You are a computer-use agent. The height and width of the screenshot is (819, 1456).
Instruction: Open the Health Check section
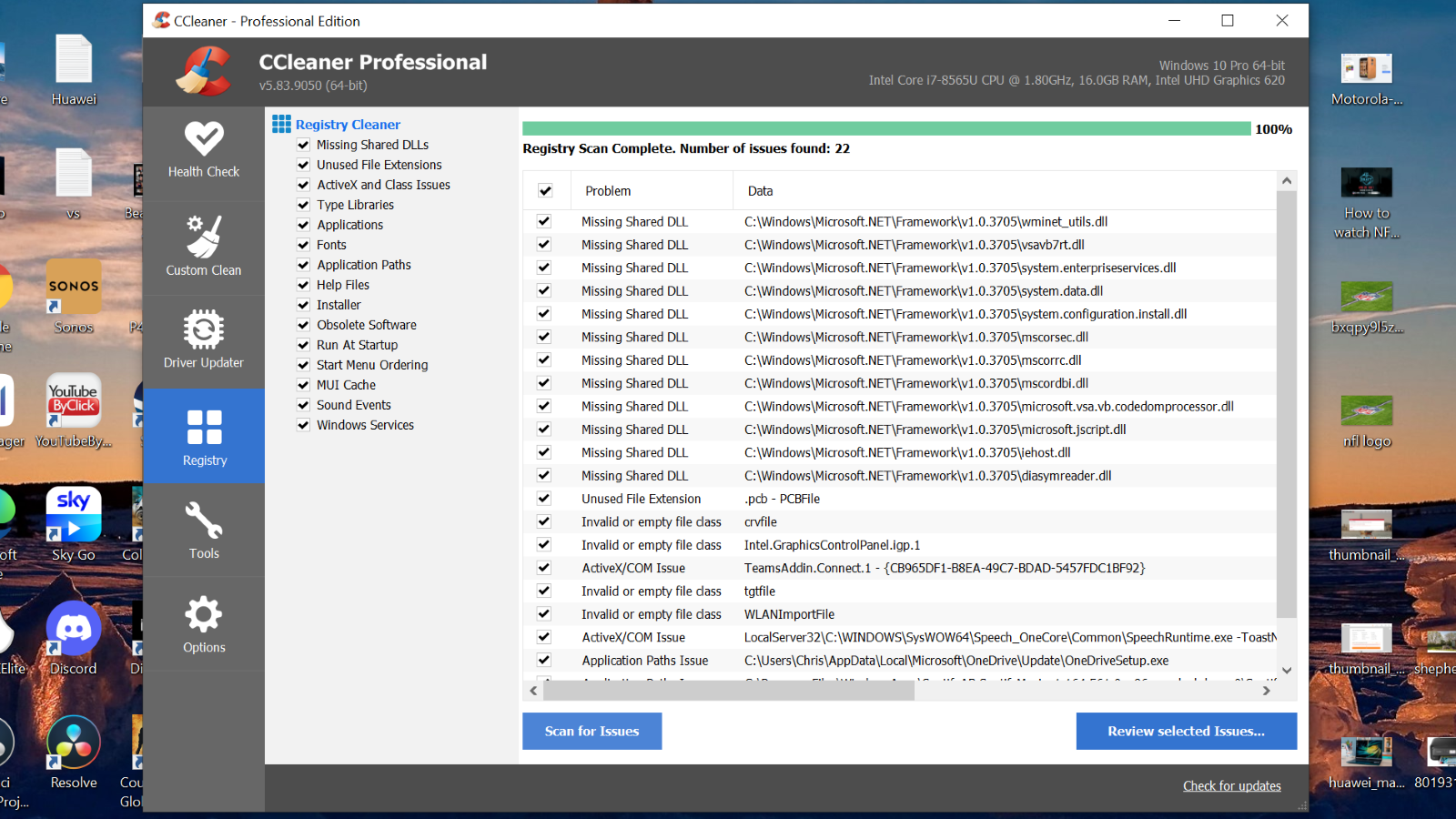[204, 150]
